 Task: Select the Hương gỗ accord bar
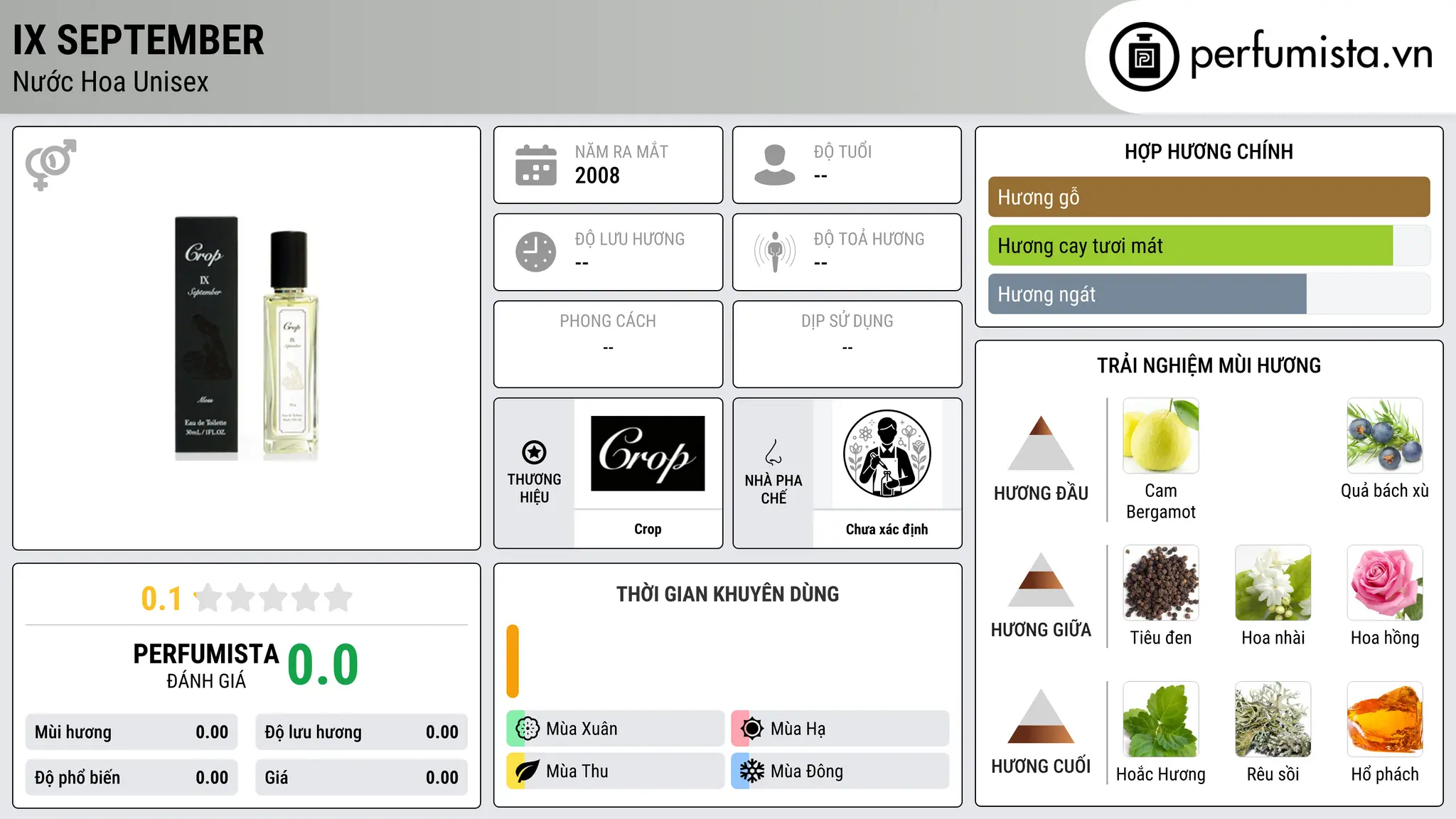pos(1209,197)
